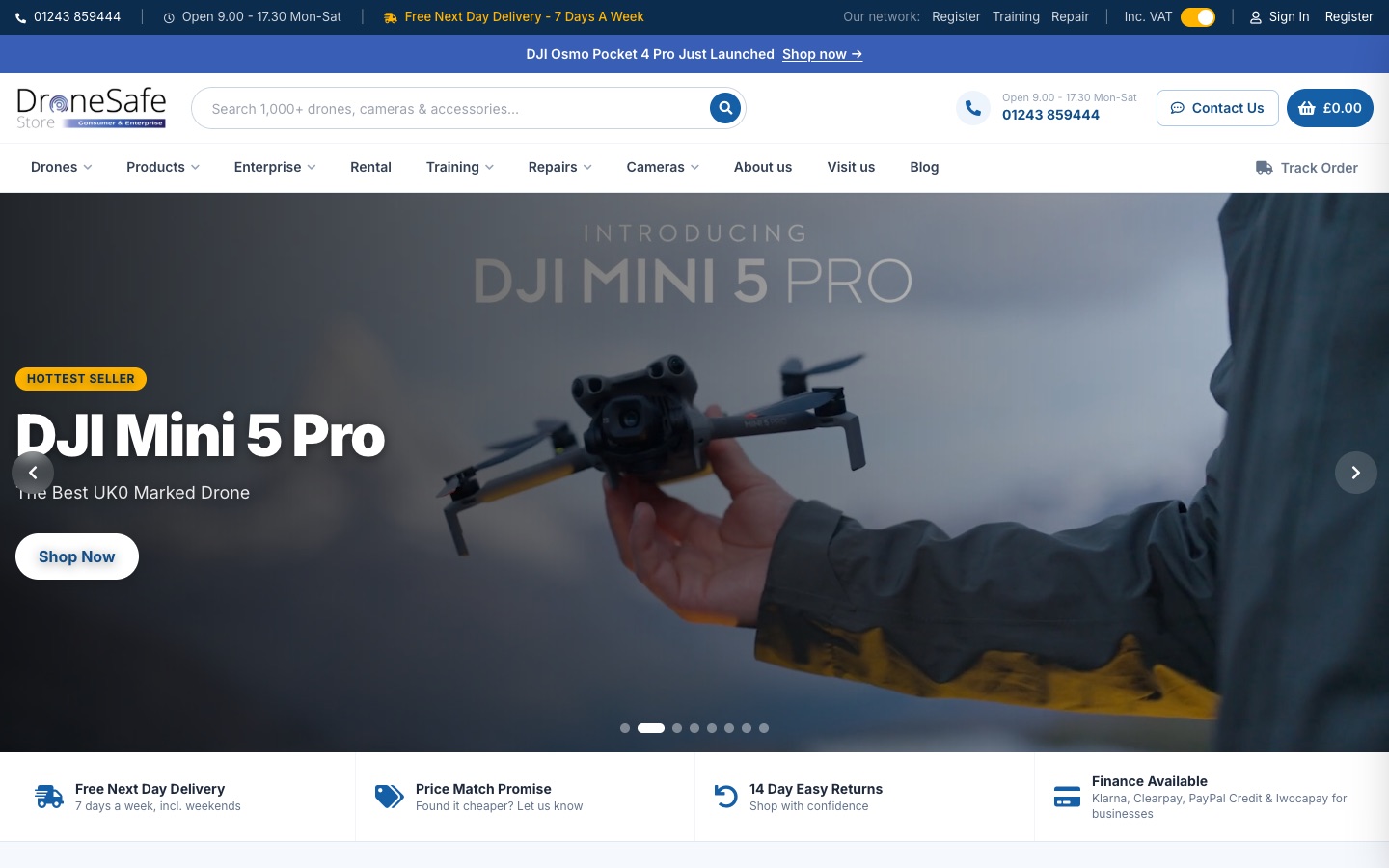Click the 14 Day Easy Returns arrow icon
Screen dimensions: 1389x868
(726, 797)
